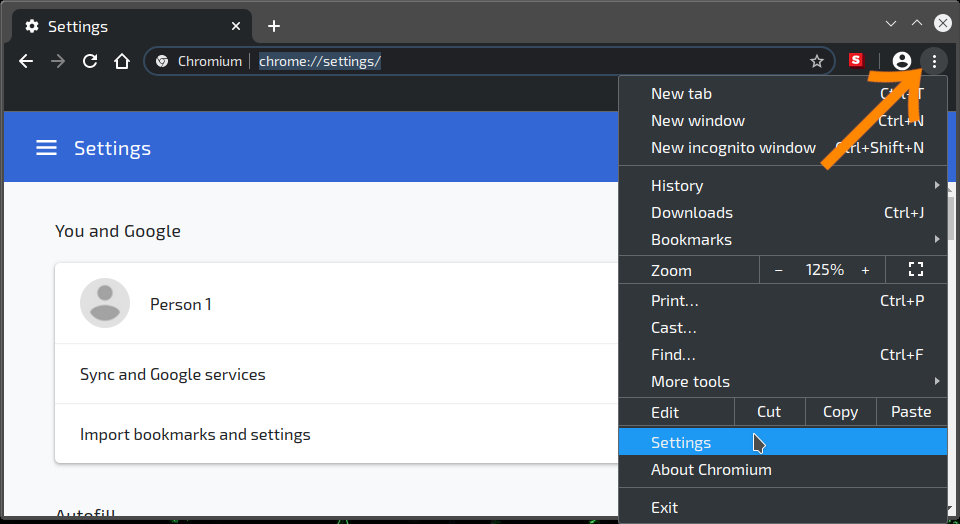Select New tab from the menu
This screenshot has width=960, height=524.
click(x=782, y=94)
